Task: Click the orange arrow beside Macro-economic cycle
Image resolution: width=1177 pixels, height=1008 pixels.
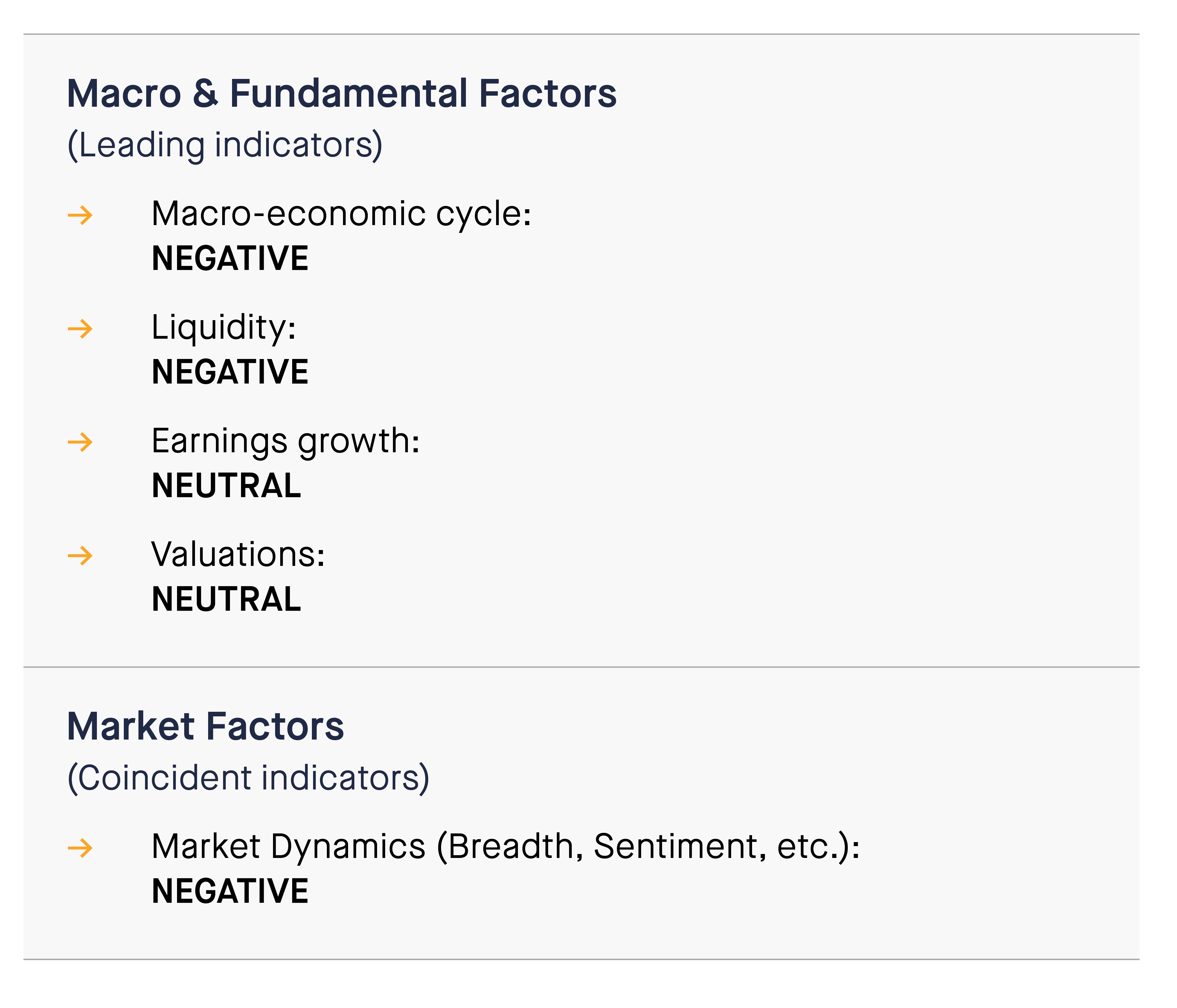Action: coord(80,215)
